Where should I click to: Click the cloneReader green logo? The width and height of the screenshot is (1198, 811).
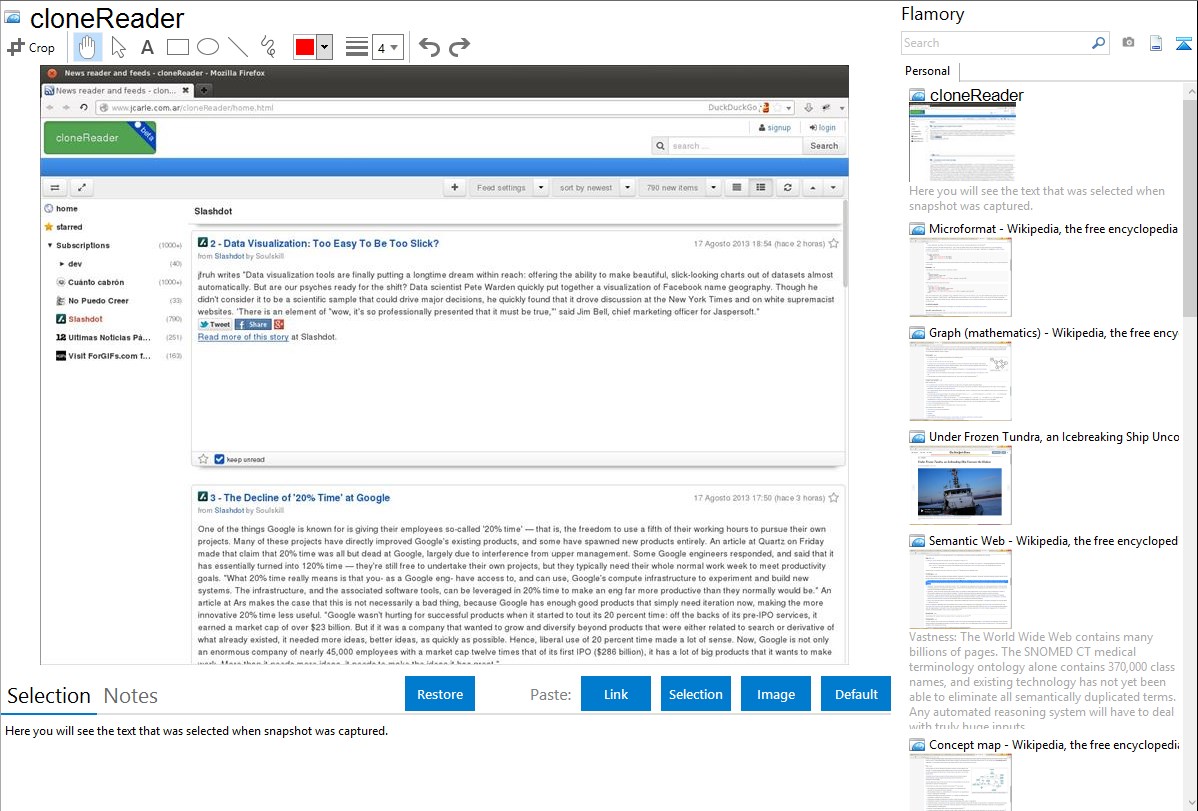pos(100,138)
